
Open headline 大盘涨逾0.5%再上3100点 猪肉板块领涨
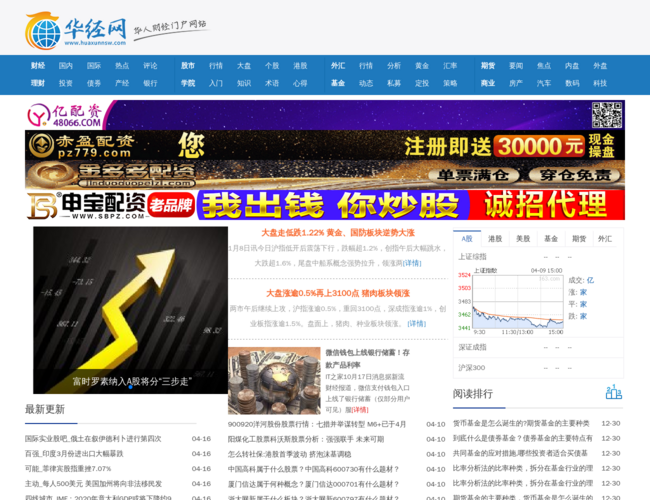click(338, 293)
